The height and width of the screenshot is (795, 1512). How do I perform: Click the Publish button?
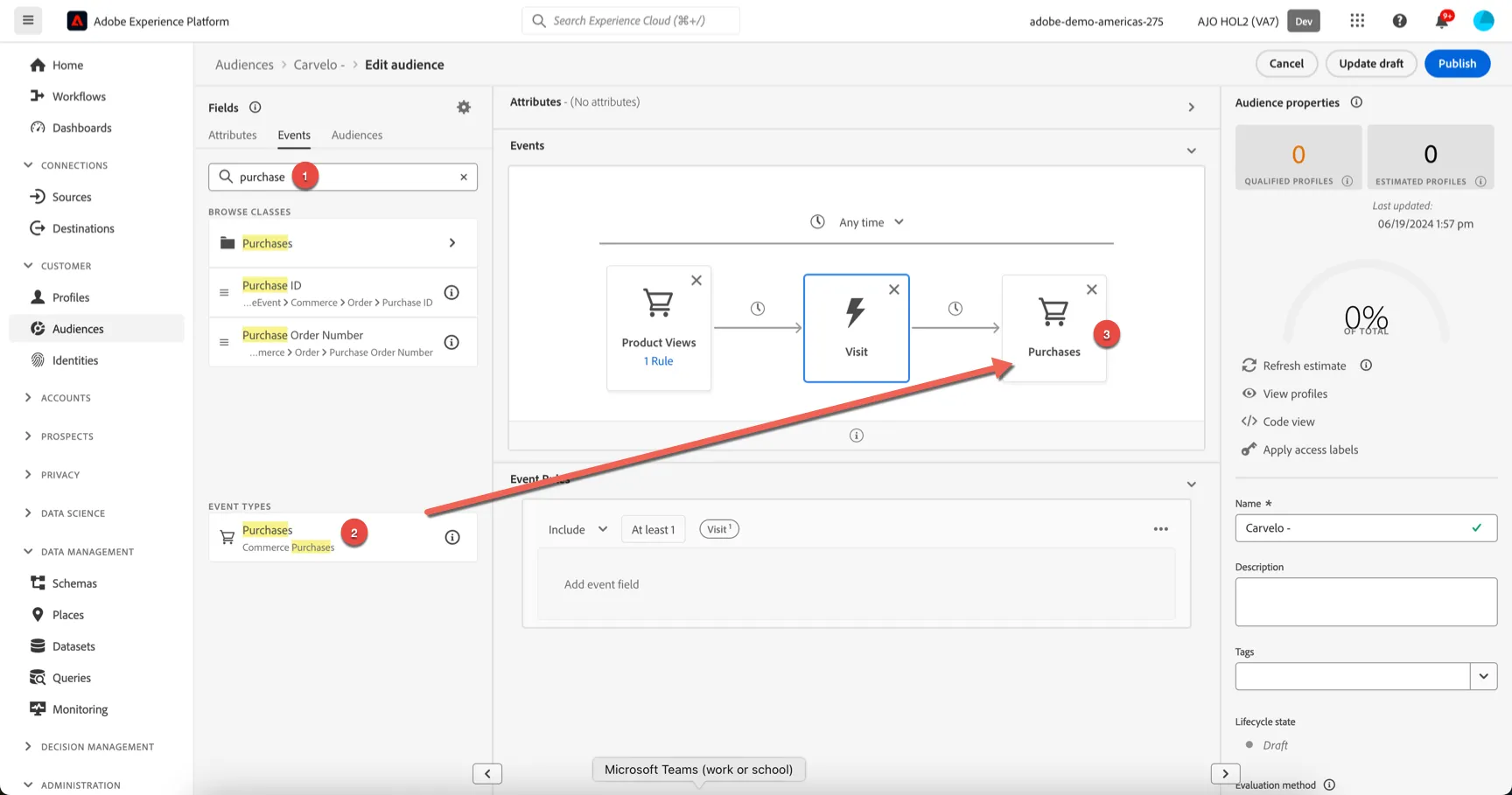[1457, 64]
